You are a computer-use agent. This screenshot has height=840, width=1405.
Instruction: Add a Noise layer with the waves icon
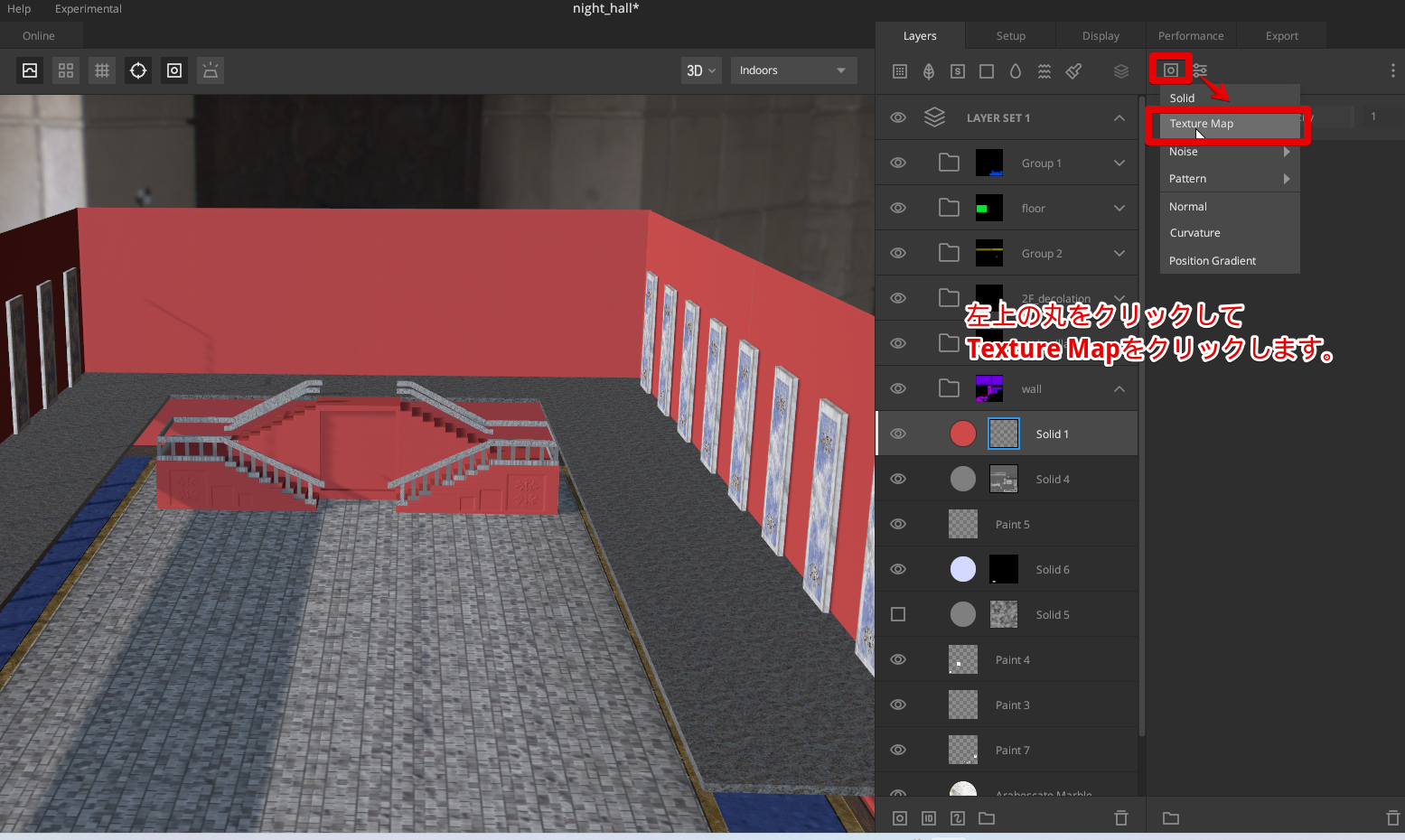click(1044, 70)
